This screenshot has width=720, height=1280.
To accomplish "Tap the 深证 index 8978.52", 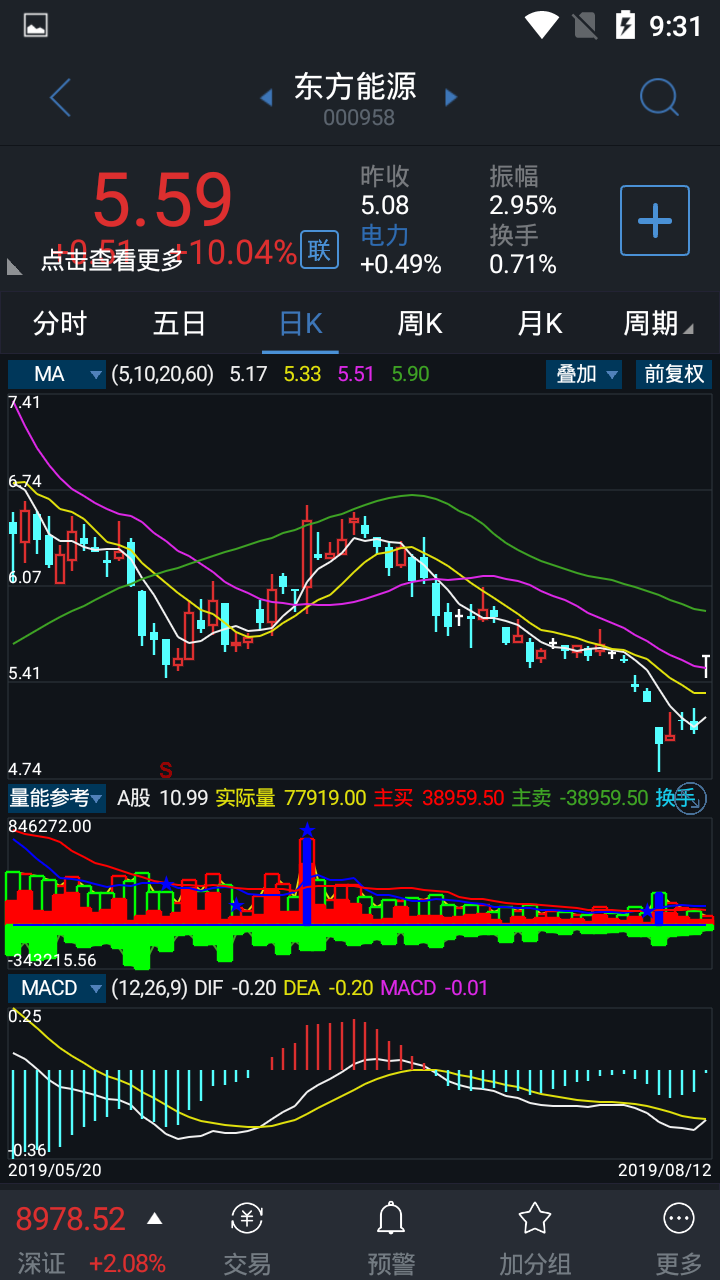I will pos(70,1219).
